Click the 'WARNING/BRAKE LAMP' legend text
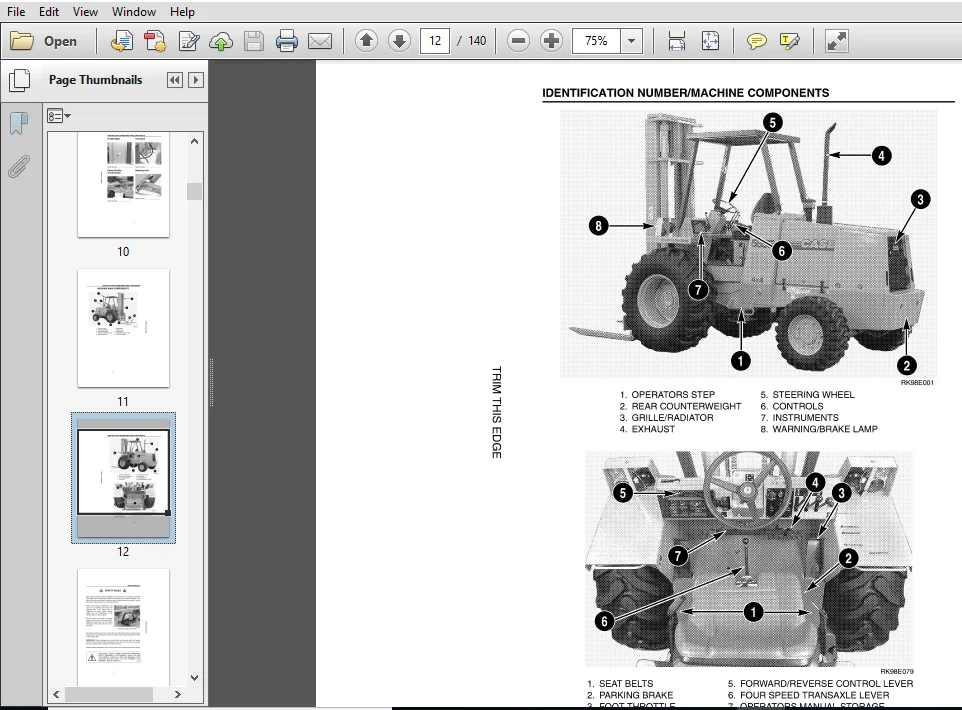 coord(825,430)
